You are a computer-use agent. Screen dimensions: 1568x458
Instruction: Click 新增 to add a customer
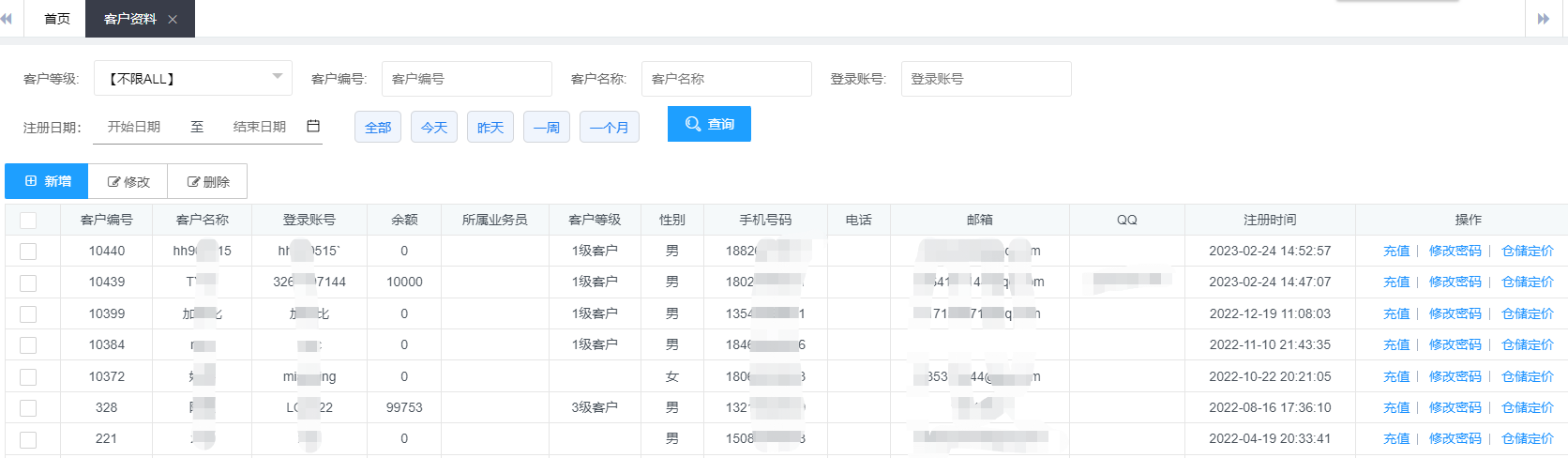tap(47, 181)
